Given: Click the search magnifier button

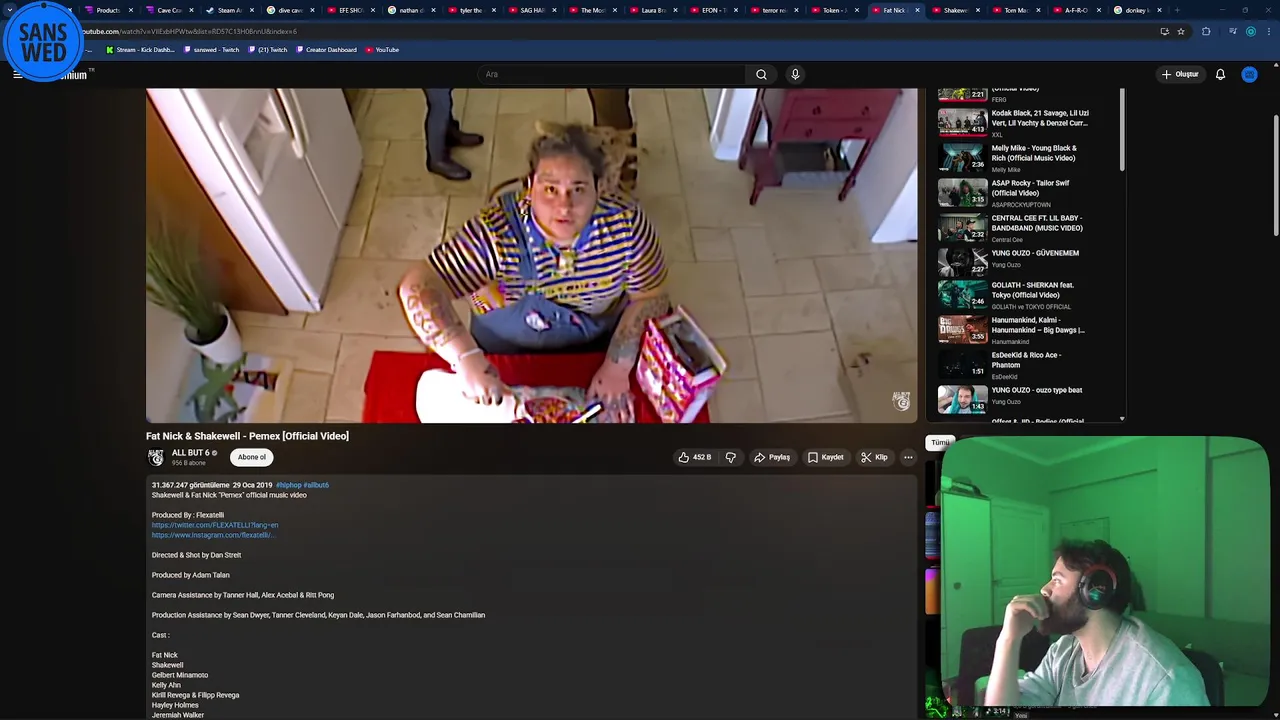Looking at the screenshot, I should click(761, 74).
